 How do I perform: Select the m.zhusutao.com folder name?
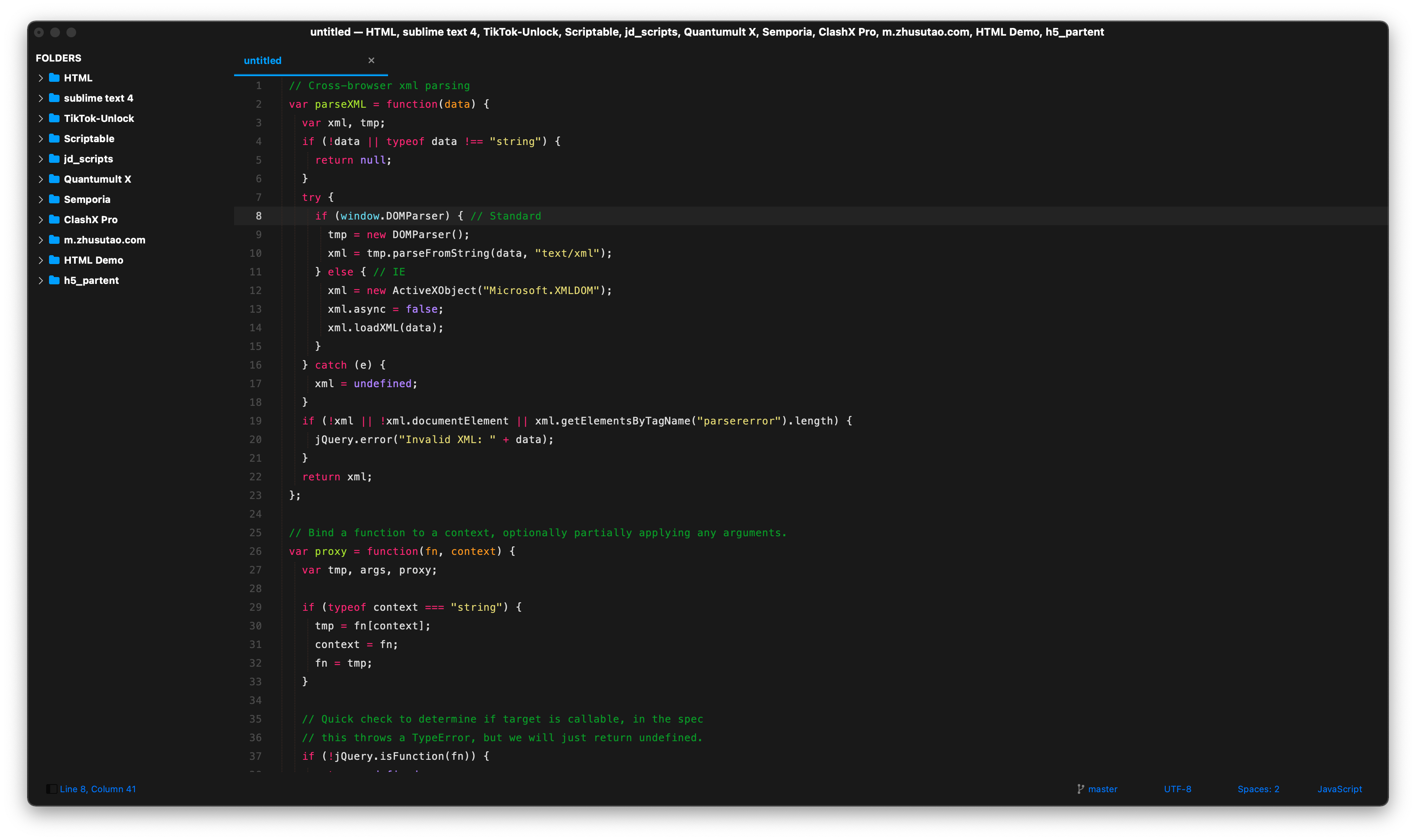[104, 240]
